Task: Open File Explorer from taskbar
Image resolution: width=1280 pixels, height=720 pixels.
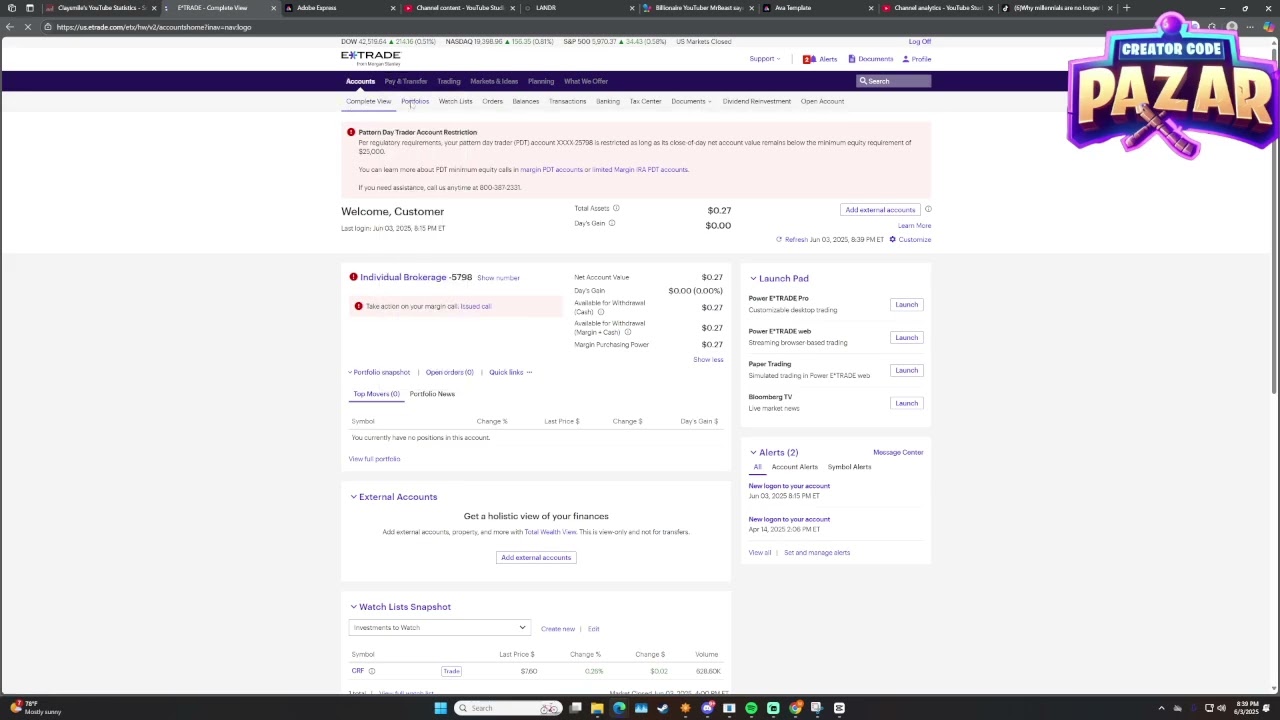Action: click(597, 708)
